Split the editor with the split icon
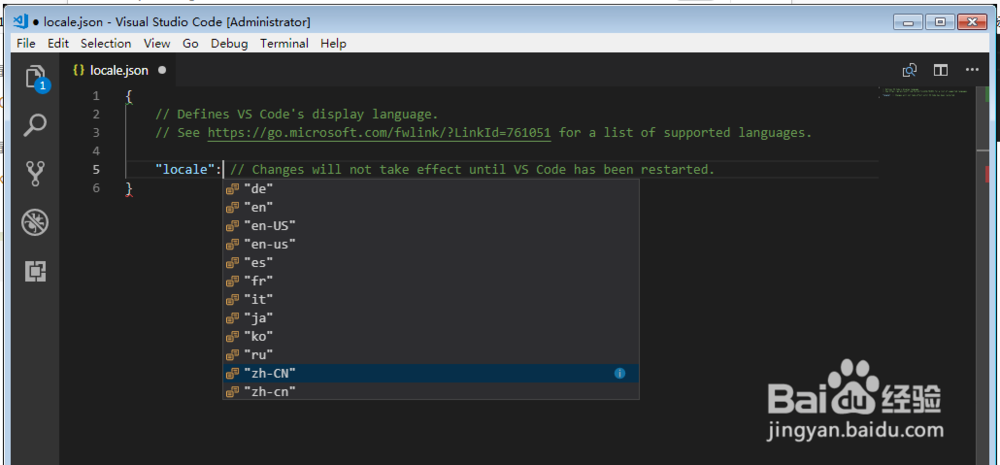Screen dimensions: 1000x465 (x=941, y=70)
